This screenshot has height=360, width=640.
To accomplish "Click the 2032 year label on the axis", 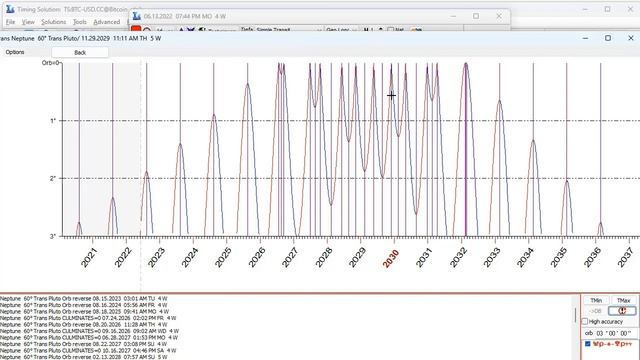I will 458,258.
